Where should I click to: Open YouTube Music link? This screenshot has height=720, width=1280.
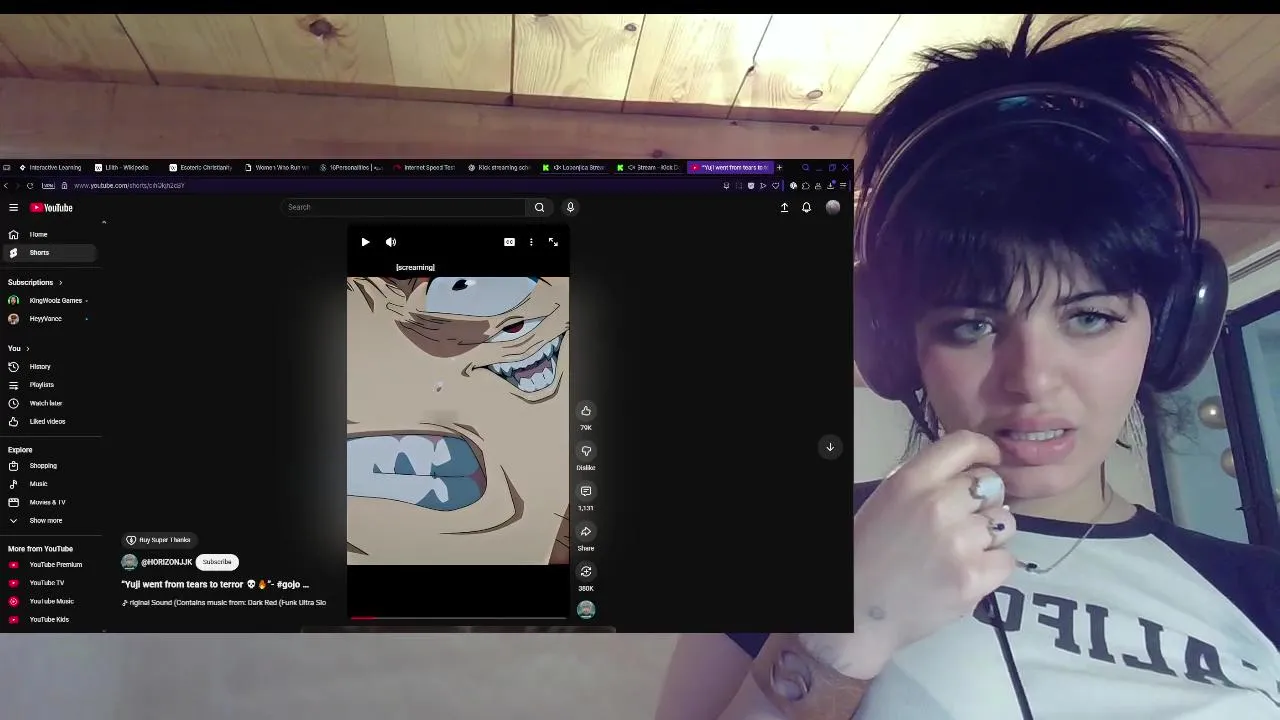pyautogui.click(x=48, y=601)
